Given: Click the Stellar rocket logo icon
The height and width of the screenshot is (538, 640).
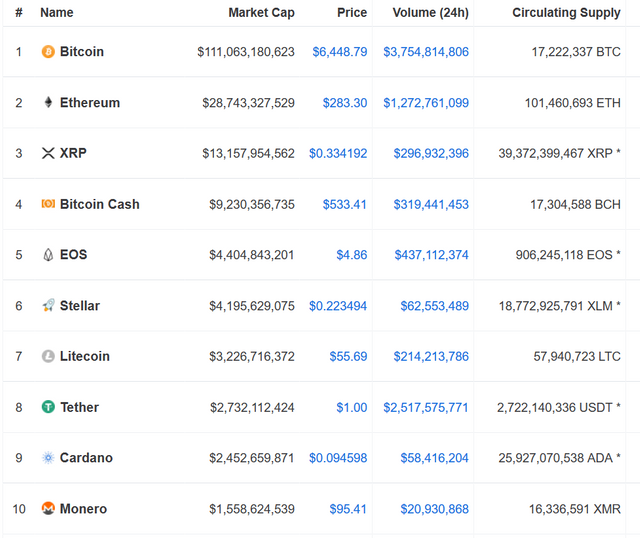Looking at the screenshot, I should 48,306.
